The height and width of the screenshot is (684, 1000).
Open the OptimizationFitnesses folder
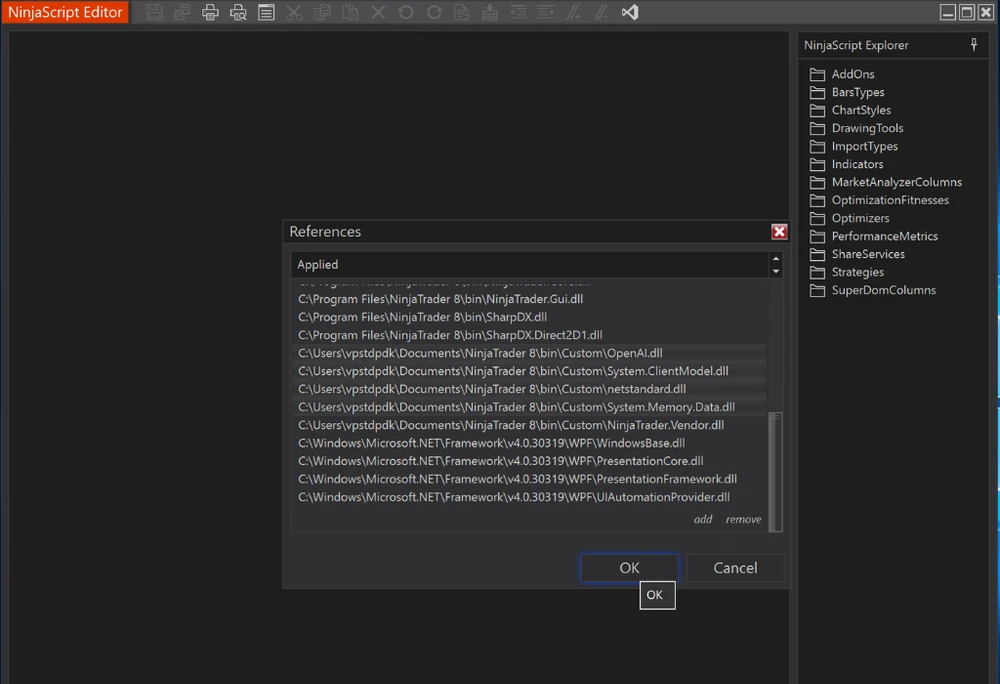[879, 200]
